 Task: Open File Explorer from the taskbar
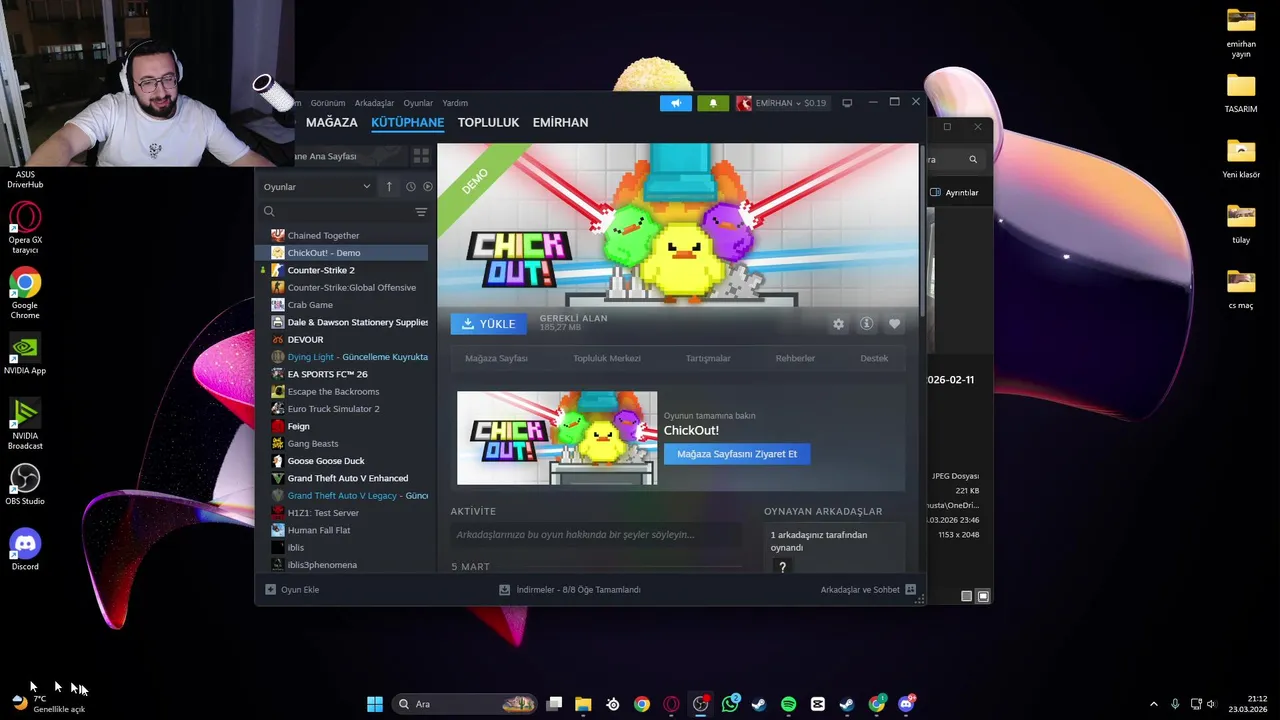pyautogui.click(x=583, y=704)
